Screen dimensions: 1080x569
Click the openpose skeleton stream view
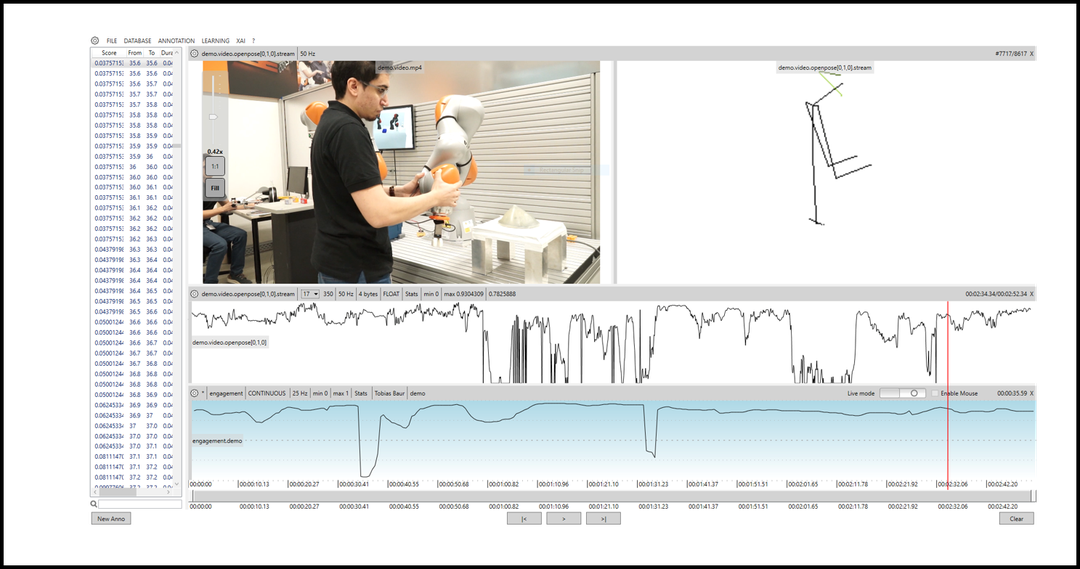coord(826,172)
